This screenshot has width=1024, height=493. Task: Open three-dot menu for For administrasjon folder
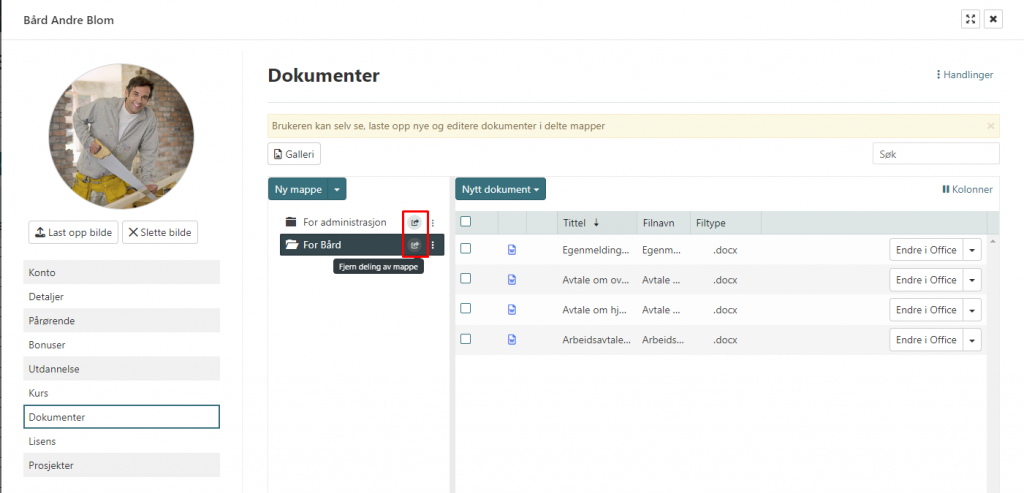click(x=432, y=222)
